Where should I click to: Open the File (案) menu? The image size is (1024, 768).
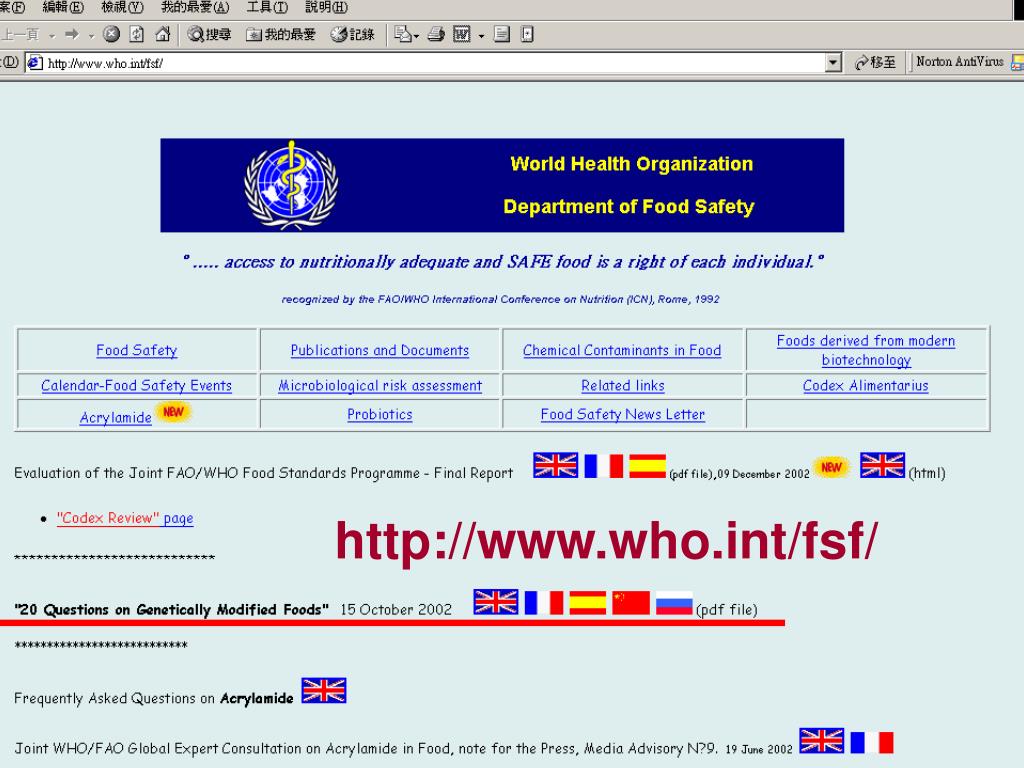[12, 7]
